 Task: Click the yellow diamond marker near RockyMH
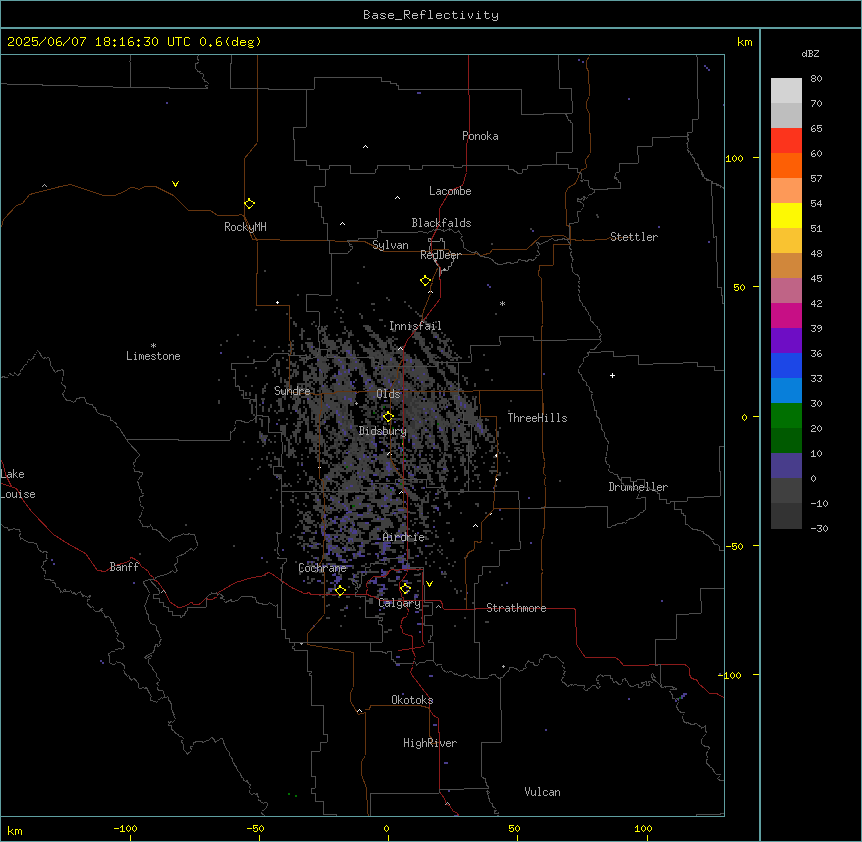click(249, 203)
